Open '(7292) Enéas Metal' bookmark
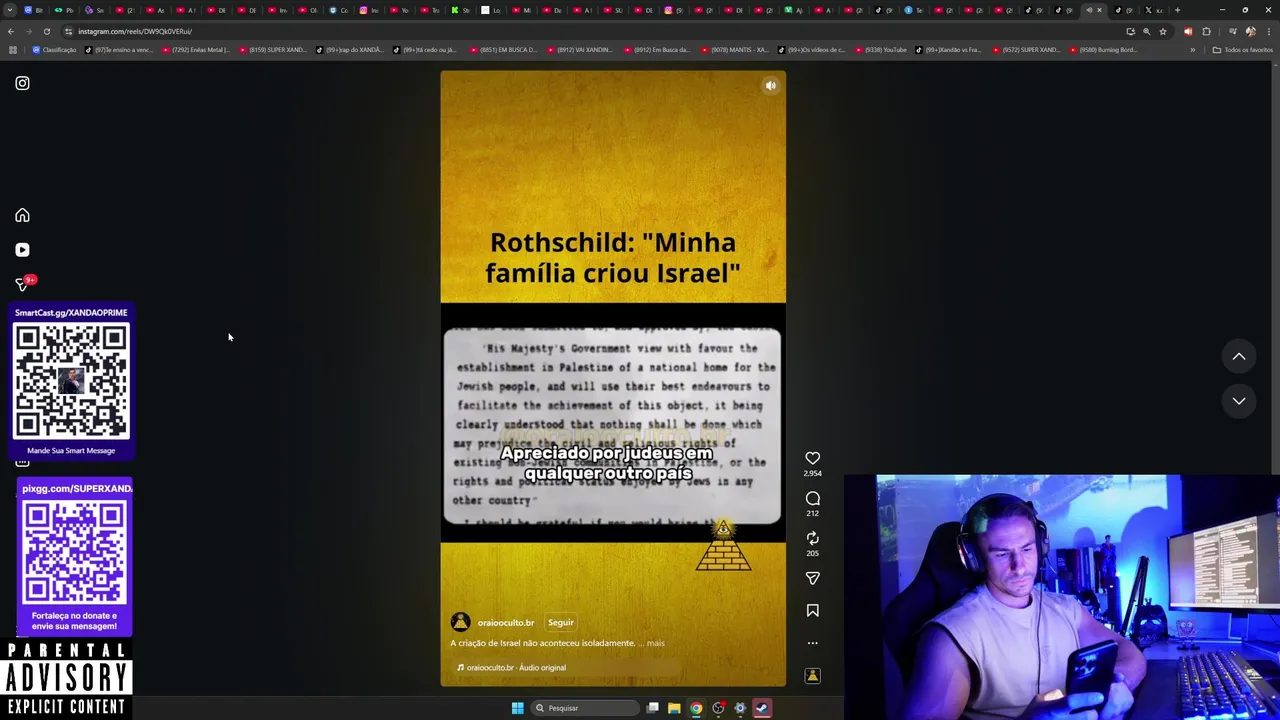Screen dimensions: 1280x720 195,50
